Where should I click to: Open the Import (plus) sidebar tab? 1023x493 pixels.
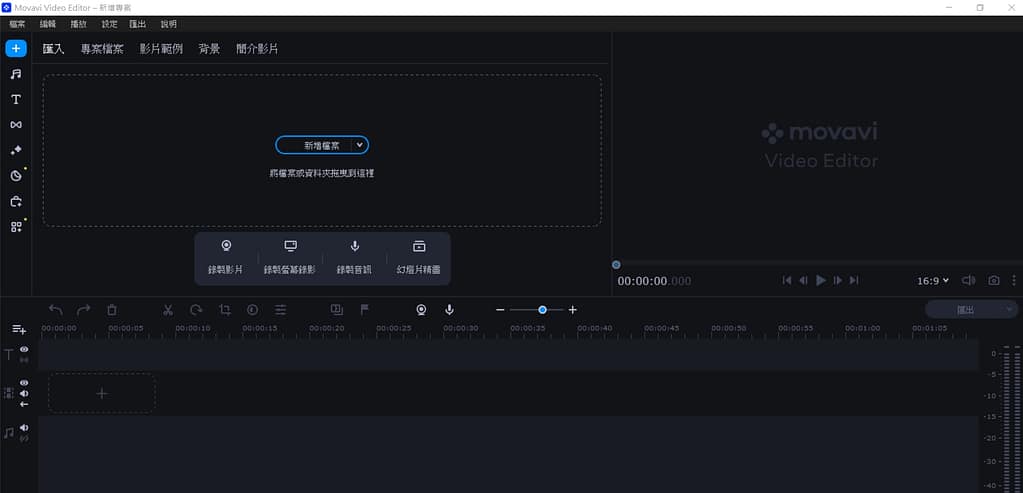(16, 48)
